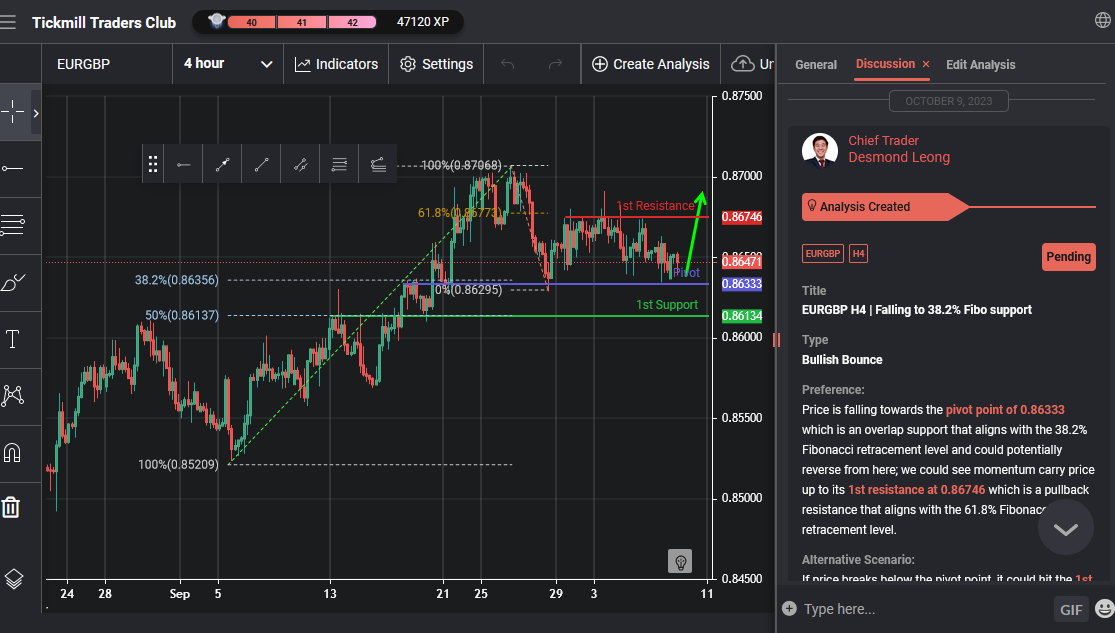Select the plain trend line tool
This screenshot has height=633, width=1115.
262,164
